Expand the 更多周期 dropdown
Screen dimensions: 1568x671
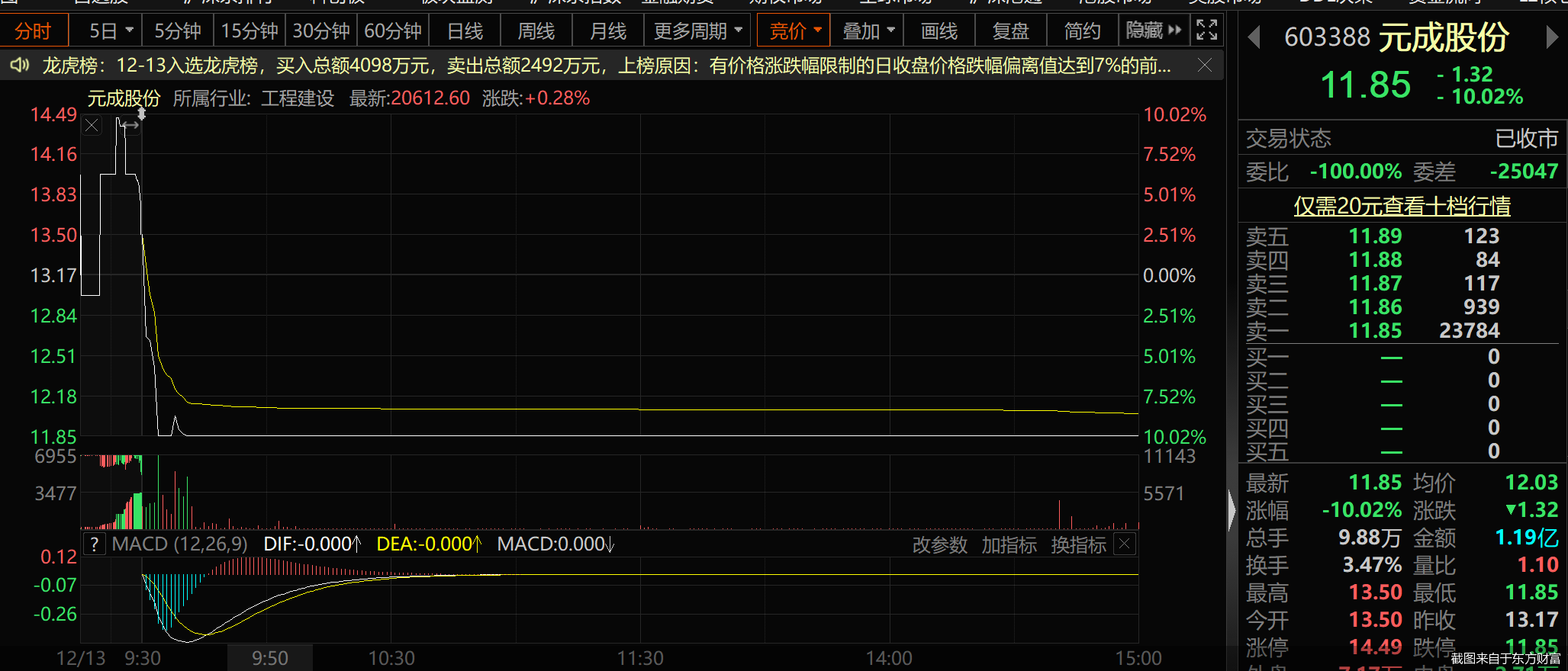coord(697,30)
